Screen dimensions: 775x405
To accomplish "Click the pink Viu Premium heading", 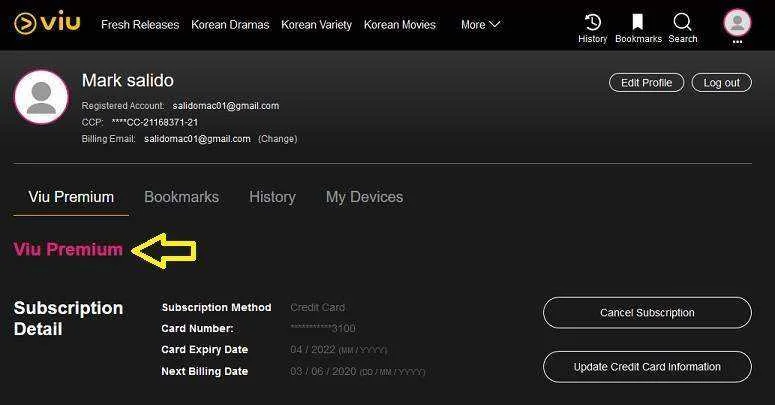I will [68, 249].
